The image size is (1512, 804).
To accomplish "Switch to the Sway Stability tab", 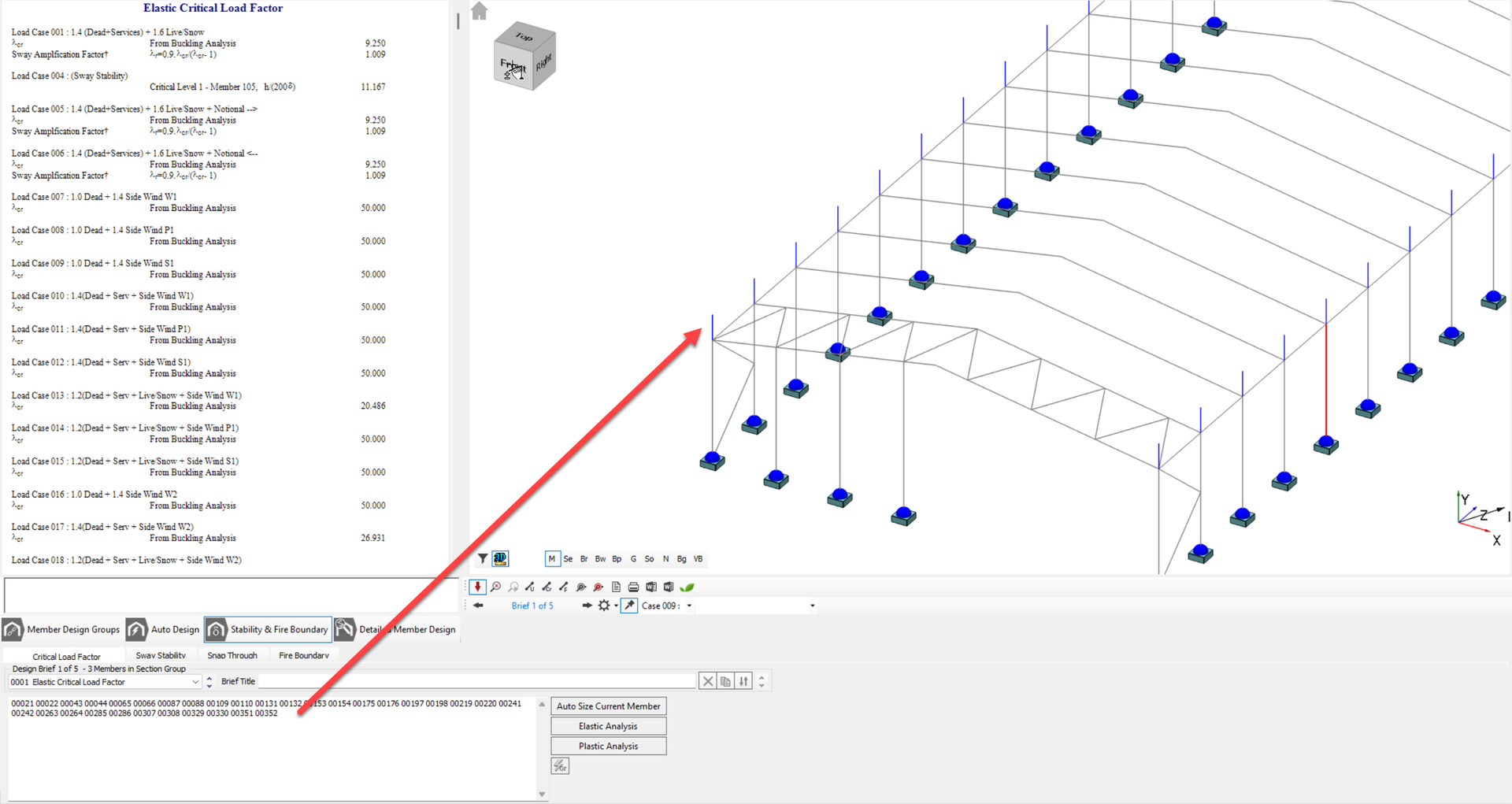I will (161, 655).
